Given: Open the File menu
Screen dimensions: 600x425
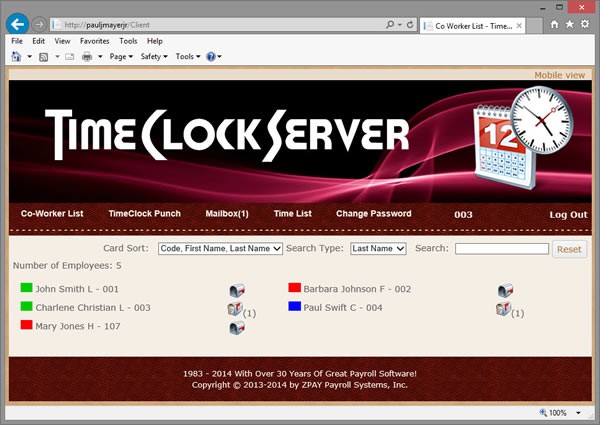Looking at the screenshot, I should (17, 41).
